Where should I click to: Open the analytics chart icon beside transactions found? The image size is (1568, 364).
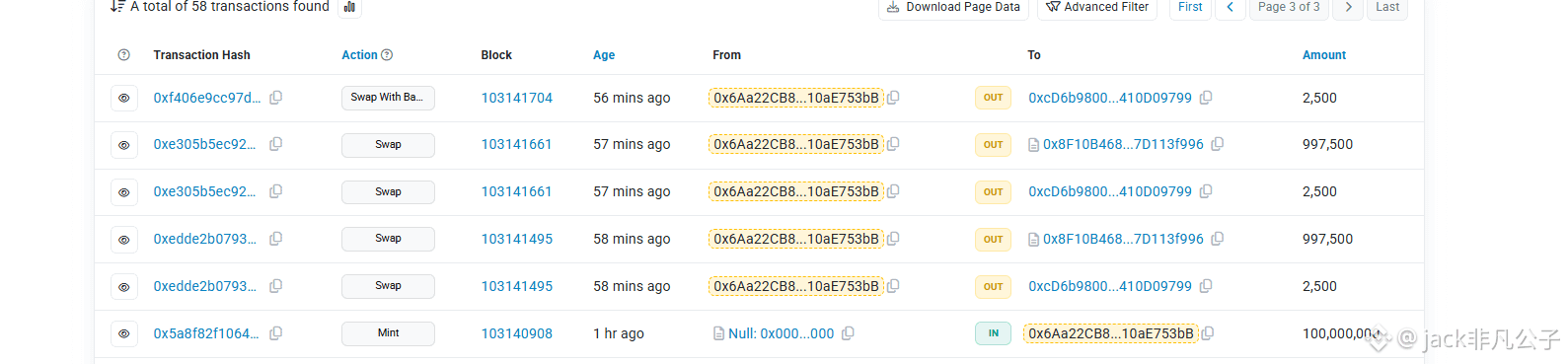pos(349,7)
